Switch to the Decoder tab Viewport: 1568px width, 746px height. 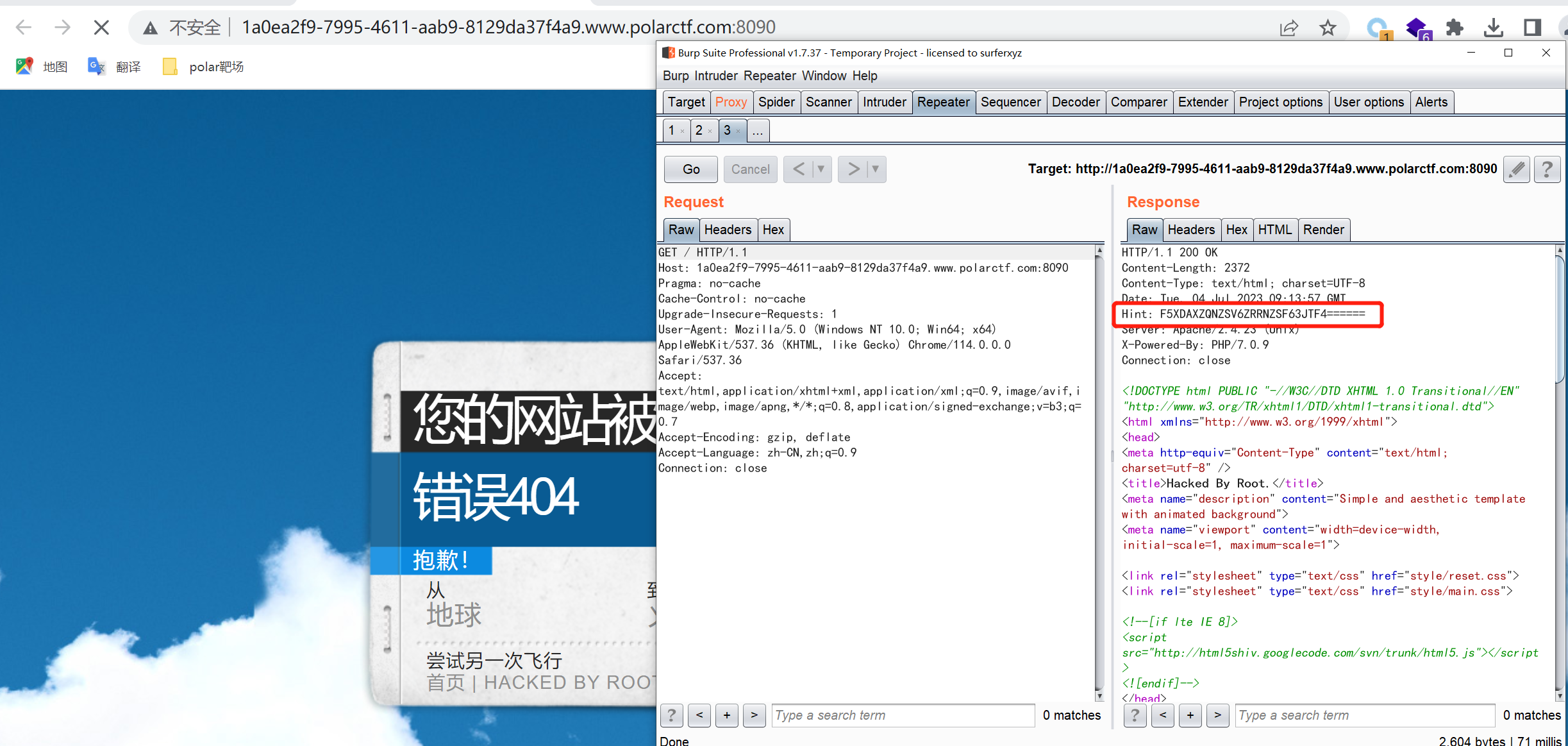point(1075,102)
